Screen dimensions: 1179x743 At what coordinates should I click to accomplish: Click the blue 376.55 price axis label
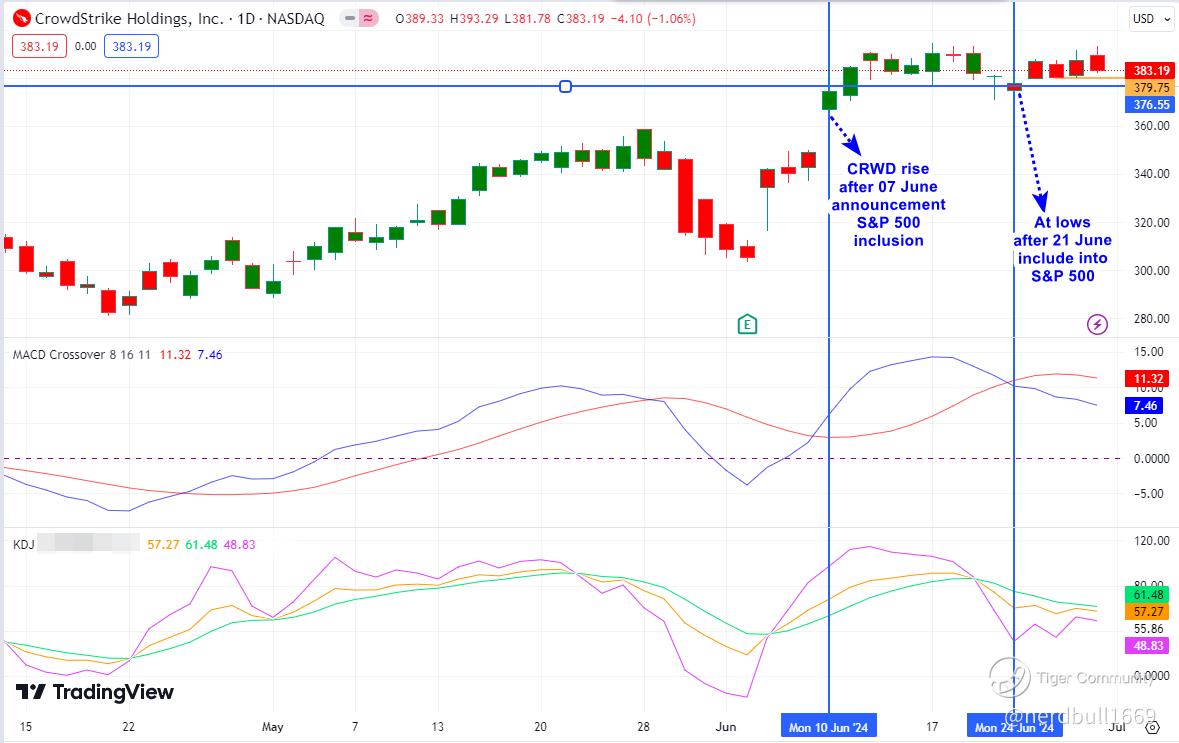(x=1150, y=105)
